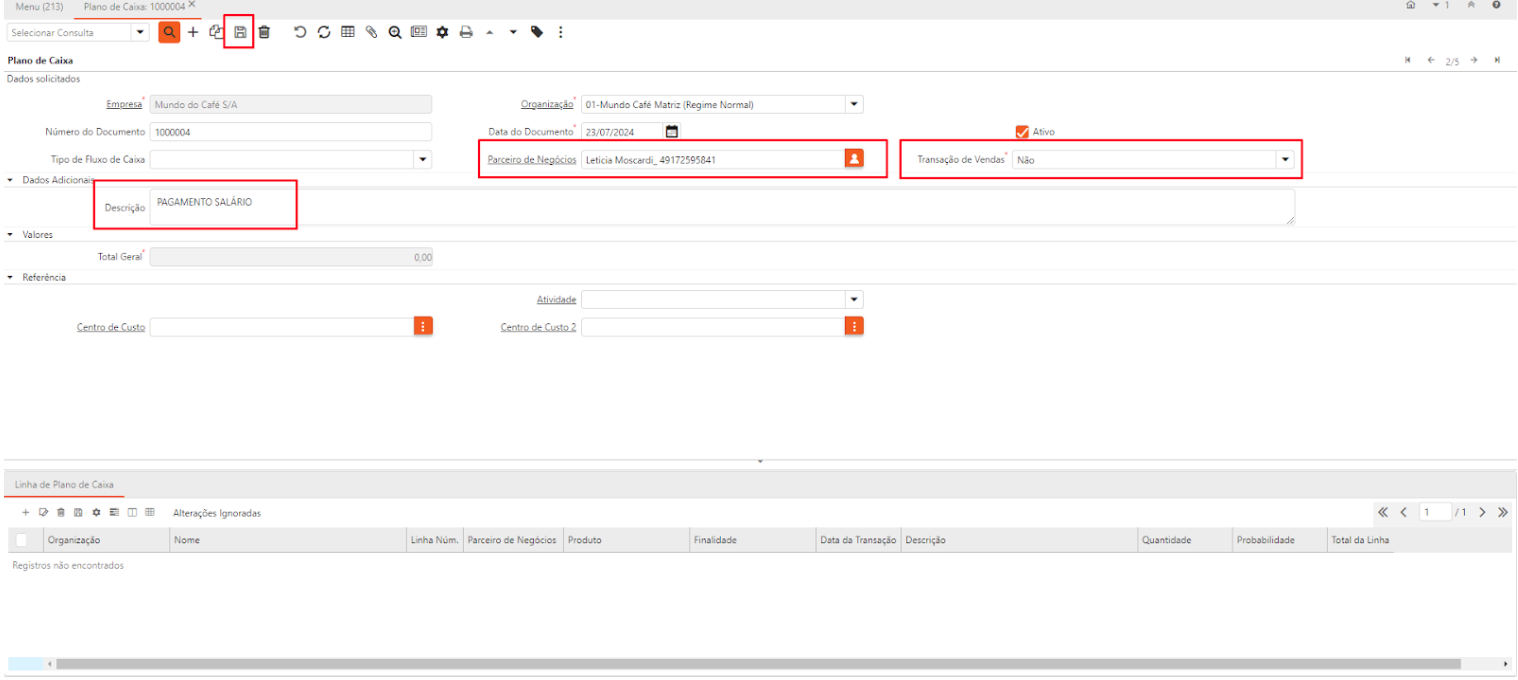Open the business partner lookup orange button
Screen dimensions: 1518x680
(853, 159)
